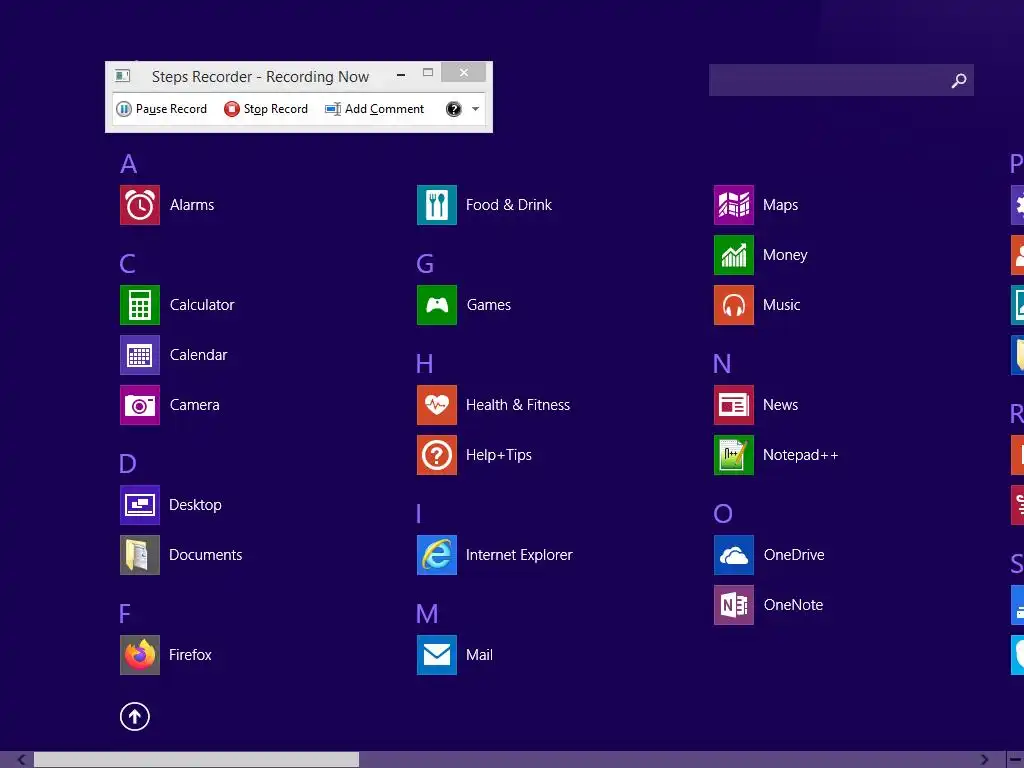Open the News app icon
The height and width of the screenshot is (768, 1024).
(734, 405)
